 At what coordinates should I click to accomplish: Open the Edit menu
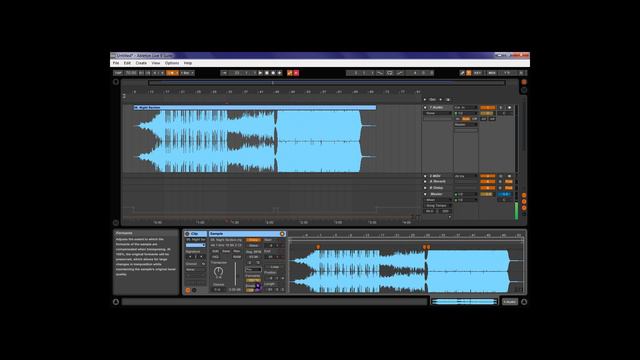point(127,63)
